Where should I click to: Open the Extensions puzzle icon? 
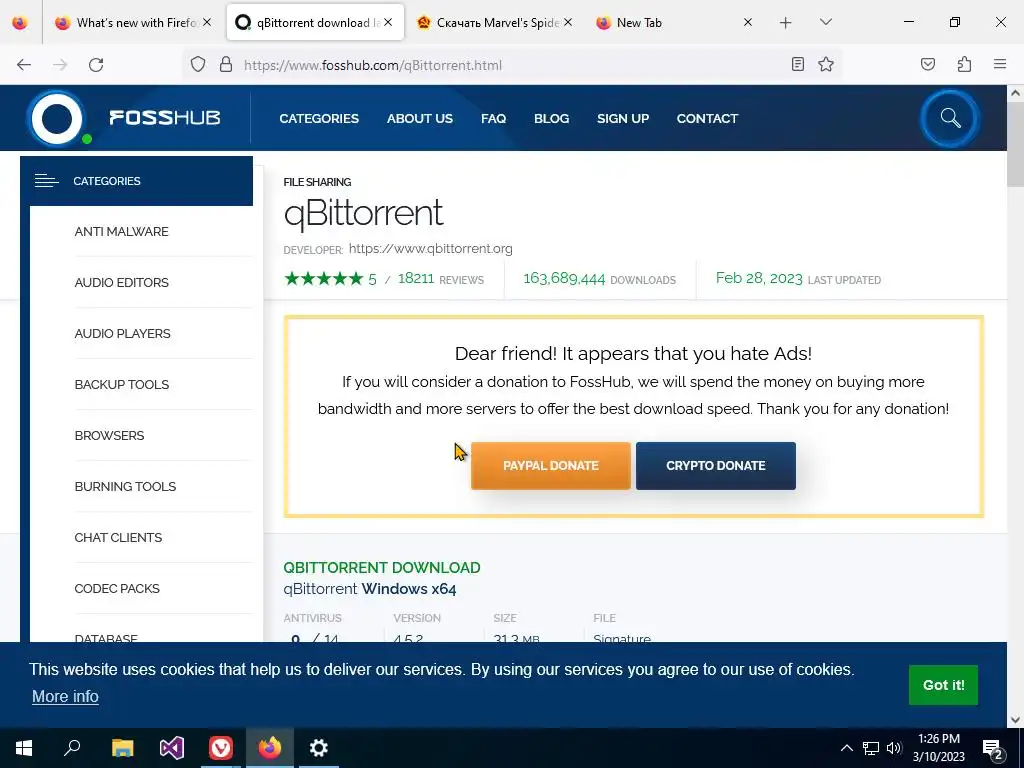[964, 64]
